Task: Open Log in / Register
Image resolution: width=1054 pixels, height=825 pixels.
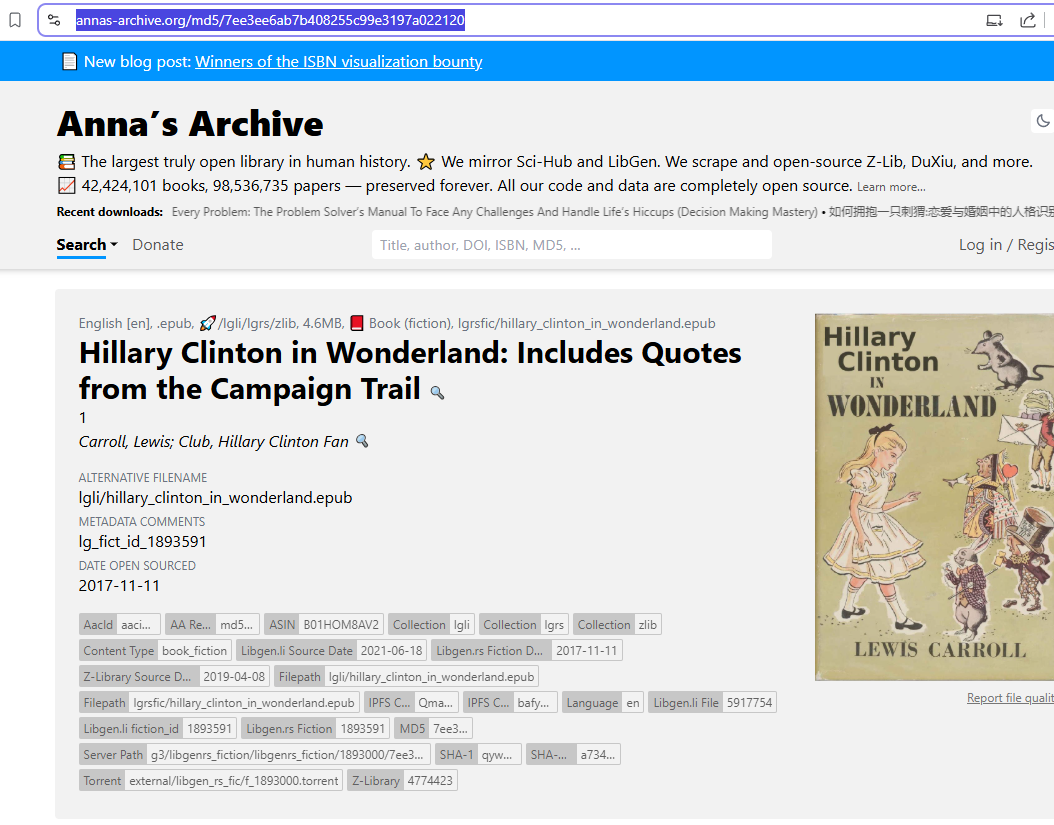Action: click(x=1006, y=245)
